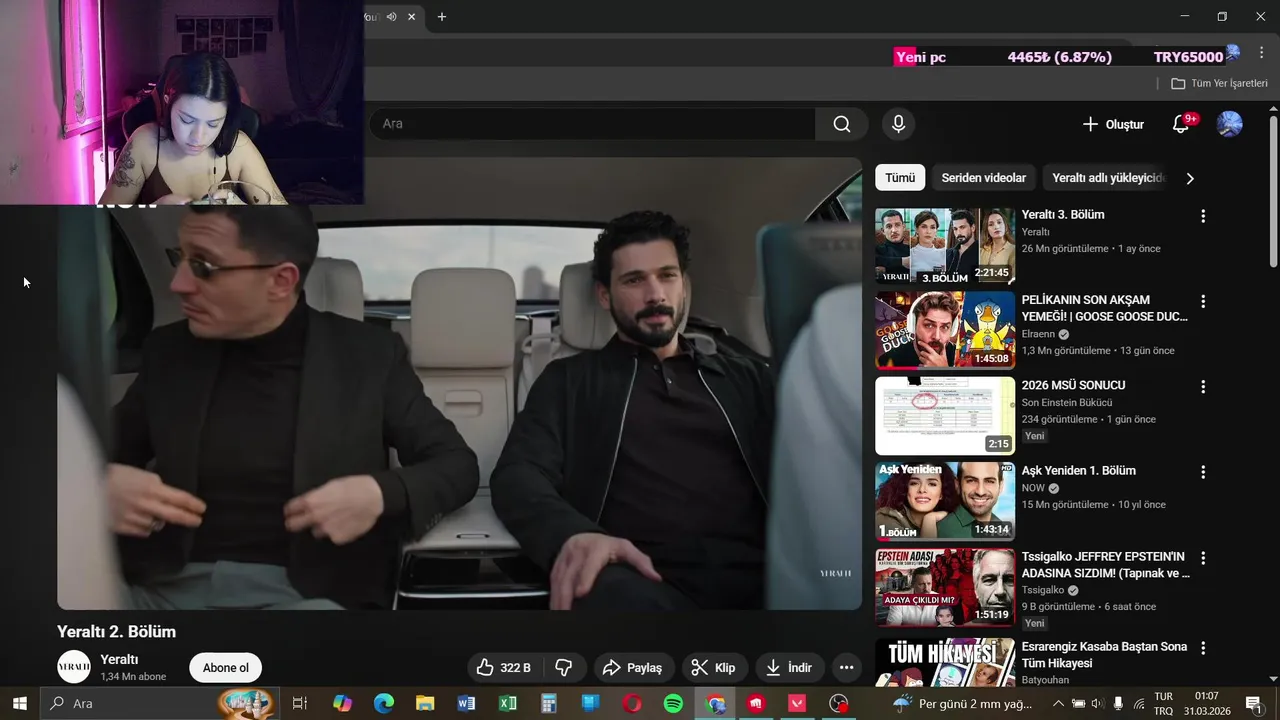Click the İndir download button

coord(789,668)
